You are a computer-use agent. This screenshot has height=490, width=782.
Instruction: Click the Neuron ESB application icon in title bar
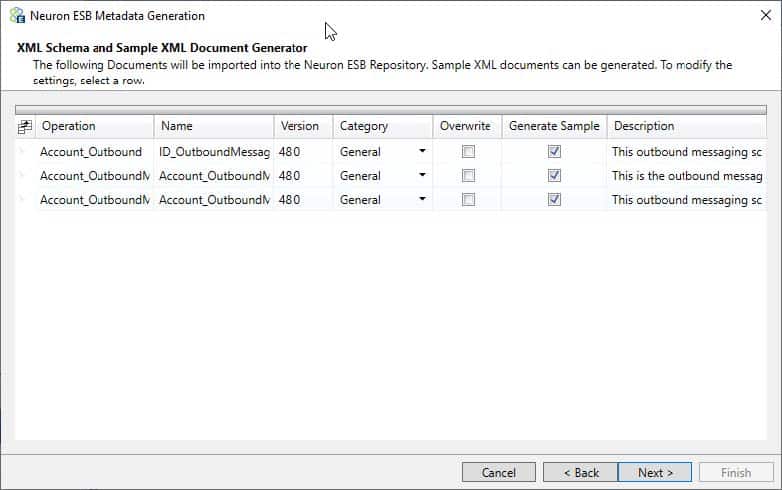17,15
